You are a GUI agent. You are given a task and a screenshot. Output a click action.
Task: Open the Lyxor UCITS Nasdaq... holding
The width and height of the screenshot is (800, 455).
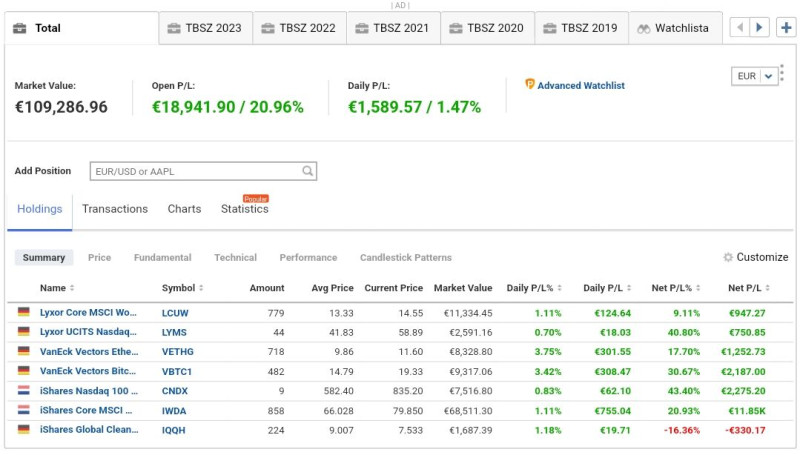tap(88, 332)
